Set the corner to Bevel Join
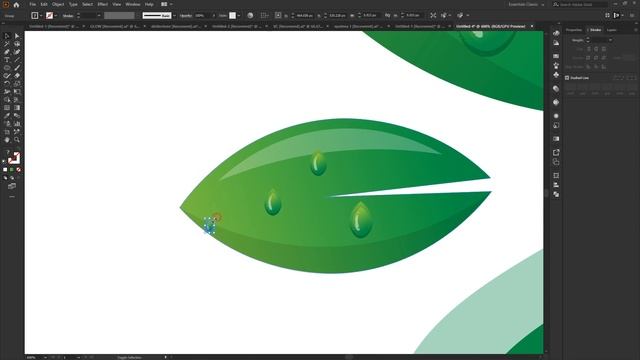 point(604,58)
